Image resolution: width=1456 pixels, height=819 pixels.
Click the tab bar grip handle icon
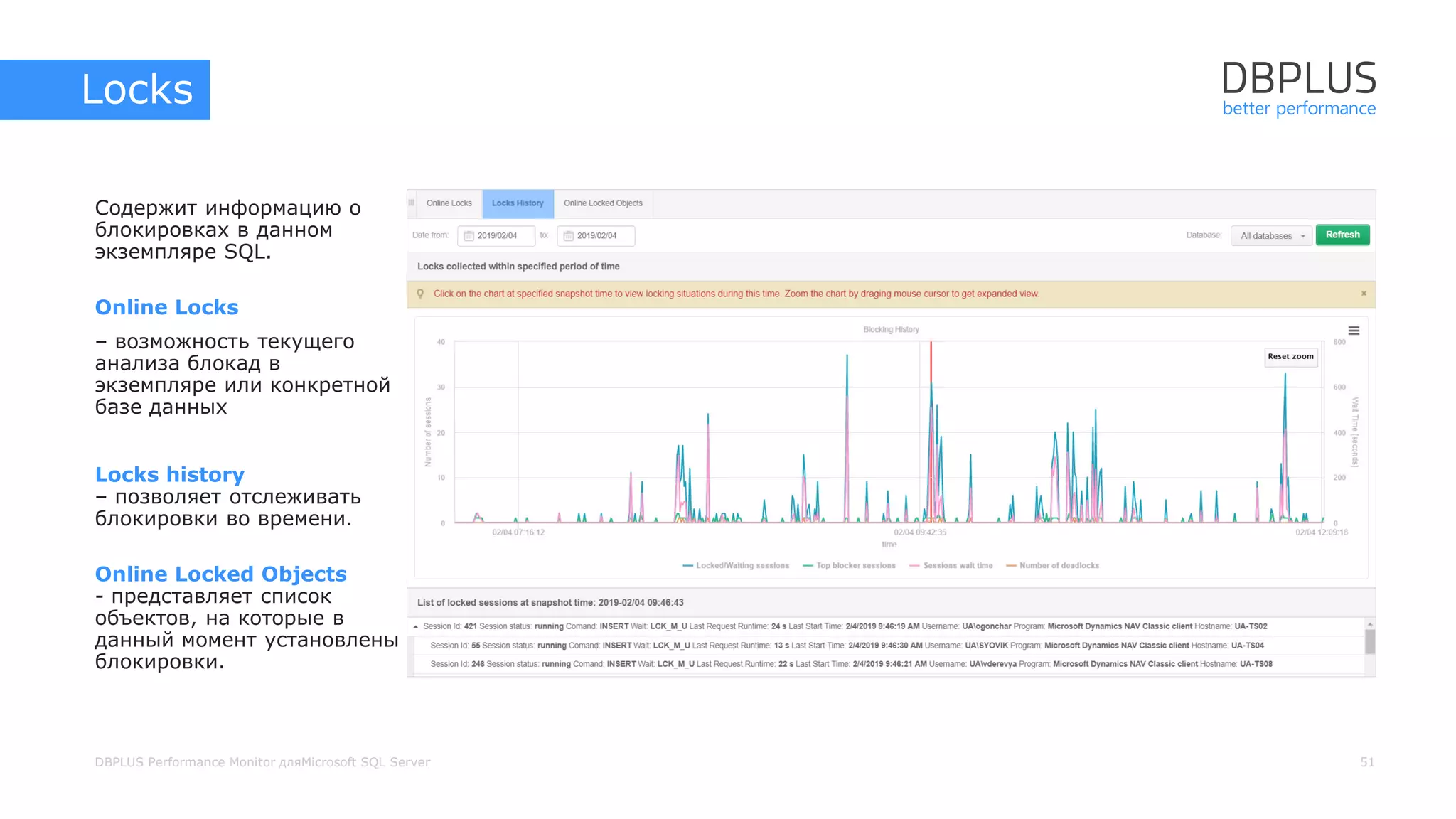pos(411,203)
